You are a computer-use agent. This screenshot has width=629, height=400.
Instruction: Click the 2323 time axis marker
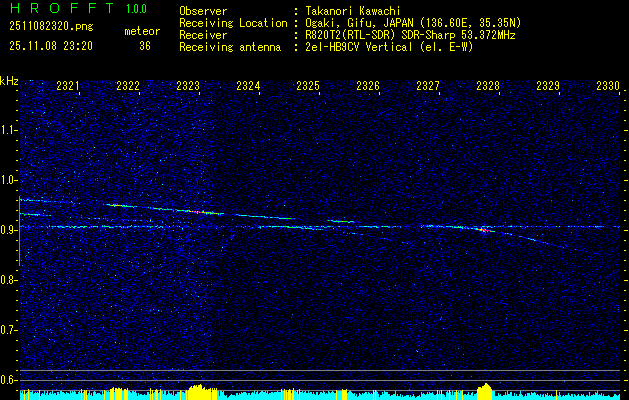click(188, 85)
